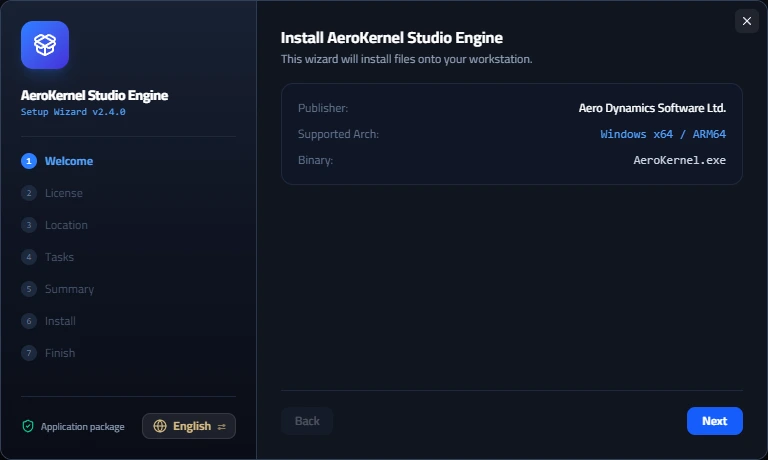Click the 'Publisher:' label
Viewport: 768px width, 460px height.
coord(323,108)
